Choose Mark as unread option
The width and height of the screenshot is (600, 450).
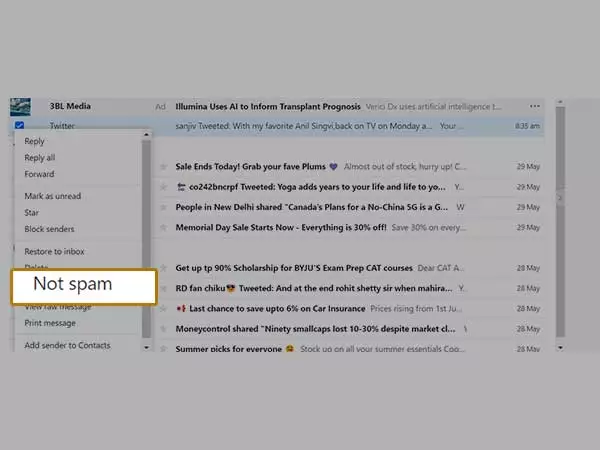[53, 196]
